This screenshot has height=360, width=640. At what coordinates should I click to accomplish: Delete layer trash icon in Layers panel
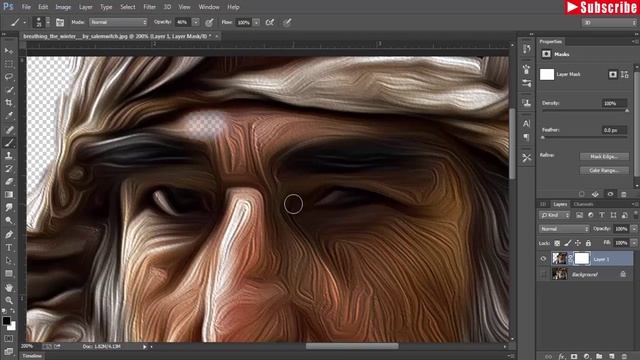[x=624, y=356]
